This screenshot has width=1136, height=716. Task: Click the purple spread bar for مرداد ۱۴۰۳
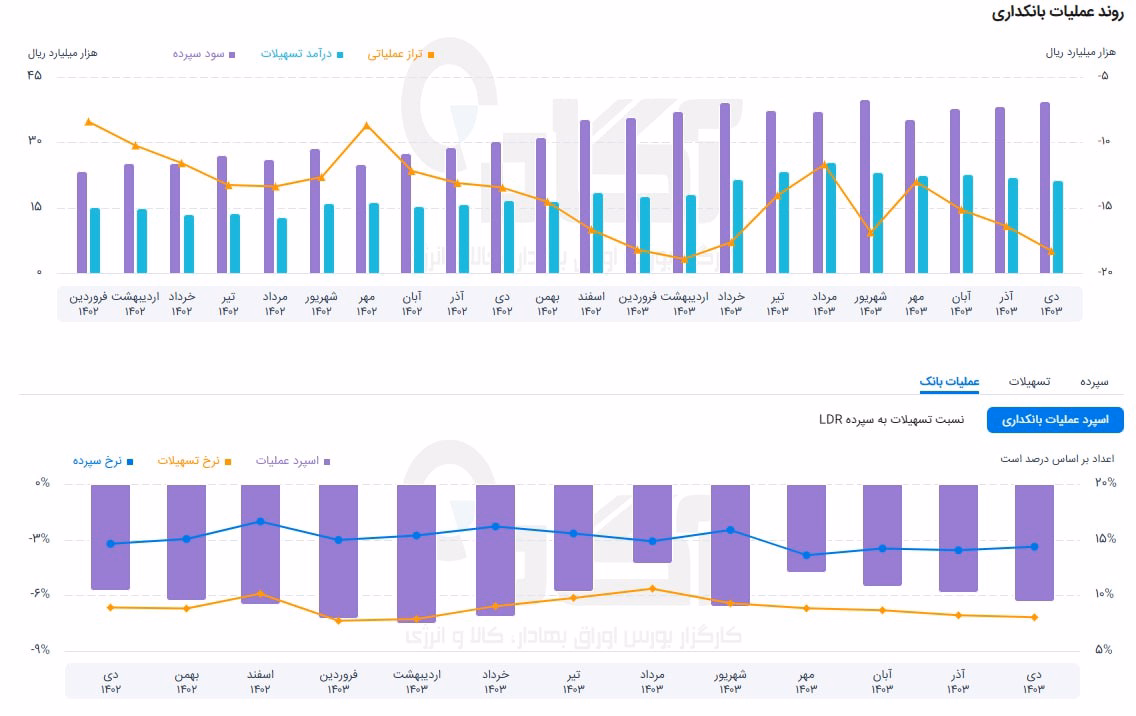pyautogui.click(x=652, y=524)
